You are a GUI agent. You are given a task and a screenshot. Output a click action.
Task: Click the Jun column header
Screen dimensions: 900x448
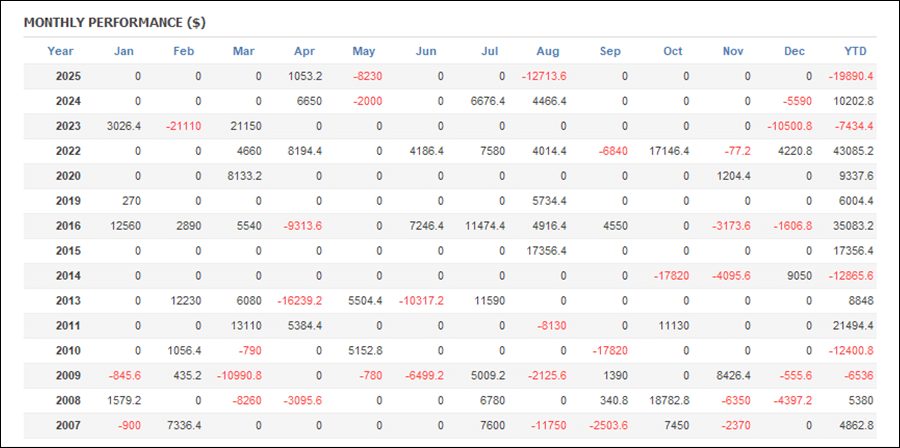(x=425, y=51)
